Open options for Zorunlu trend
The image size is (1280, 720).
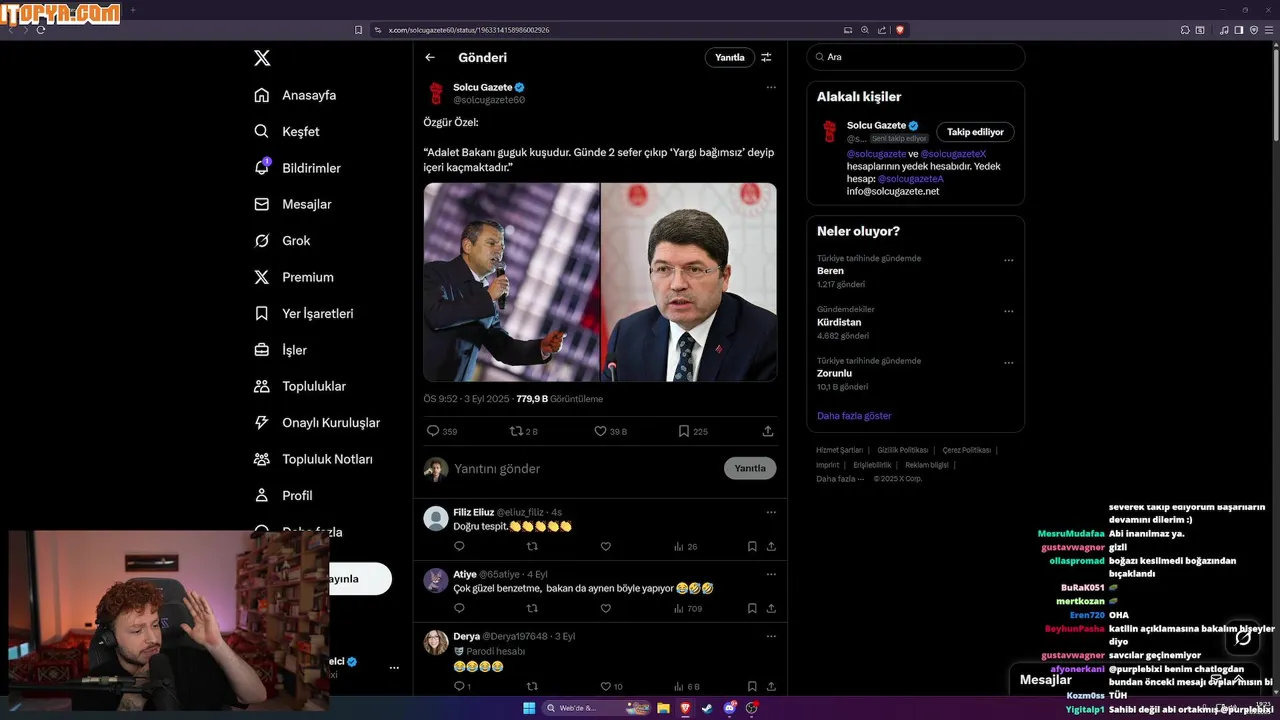[1008, 362]
